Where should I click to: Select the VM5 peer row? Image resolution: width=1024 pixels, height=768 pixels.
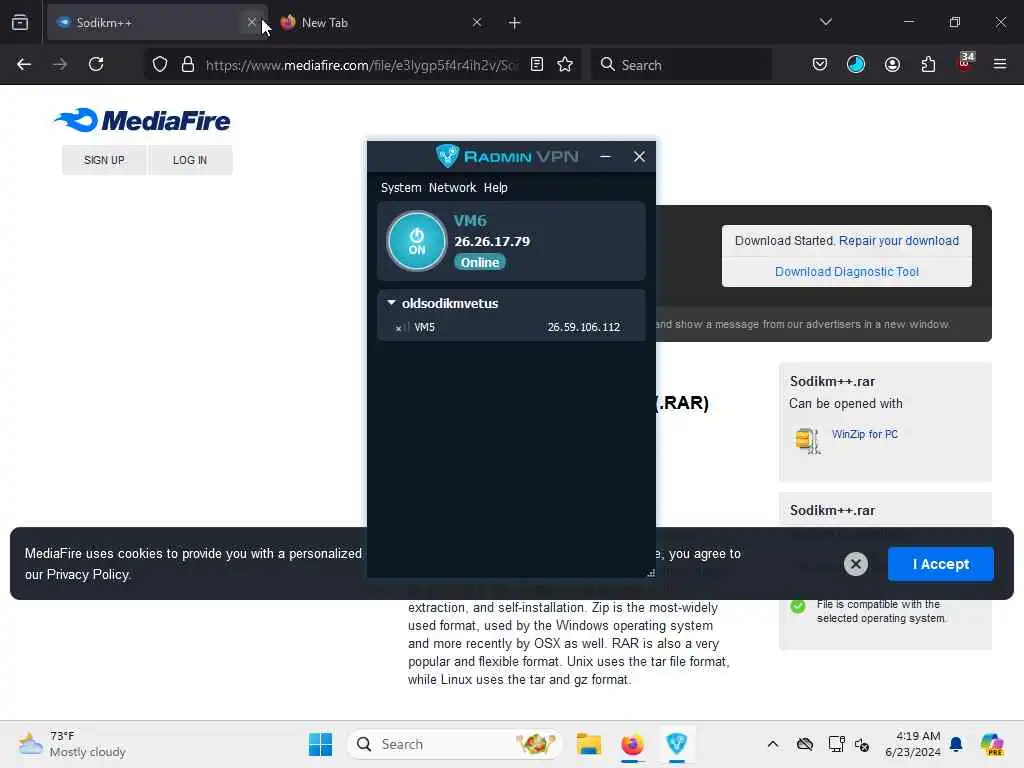(x=511, y=327)
